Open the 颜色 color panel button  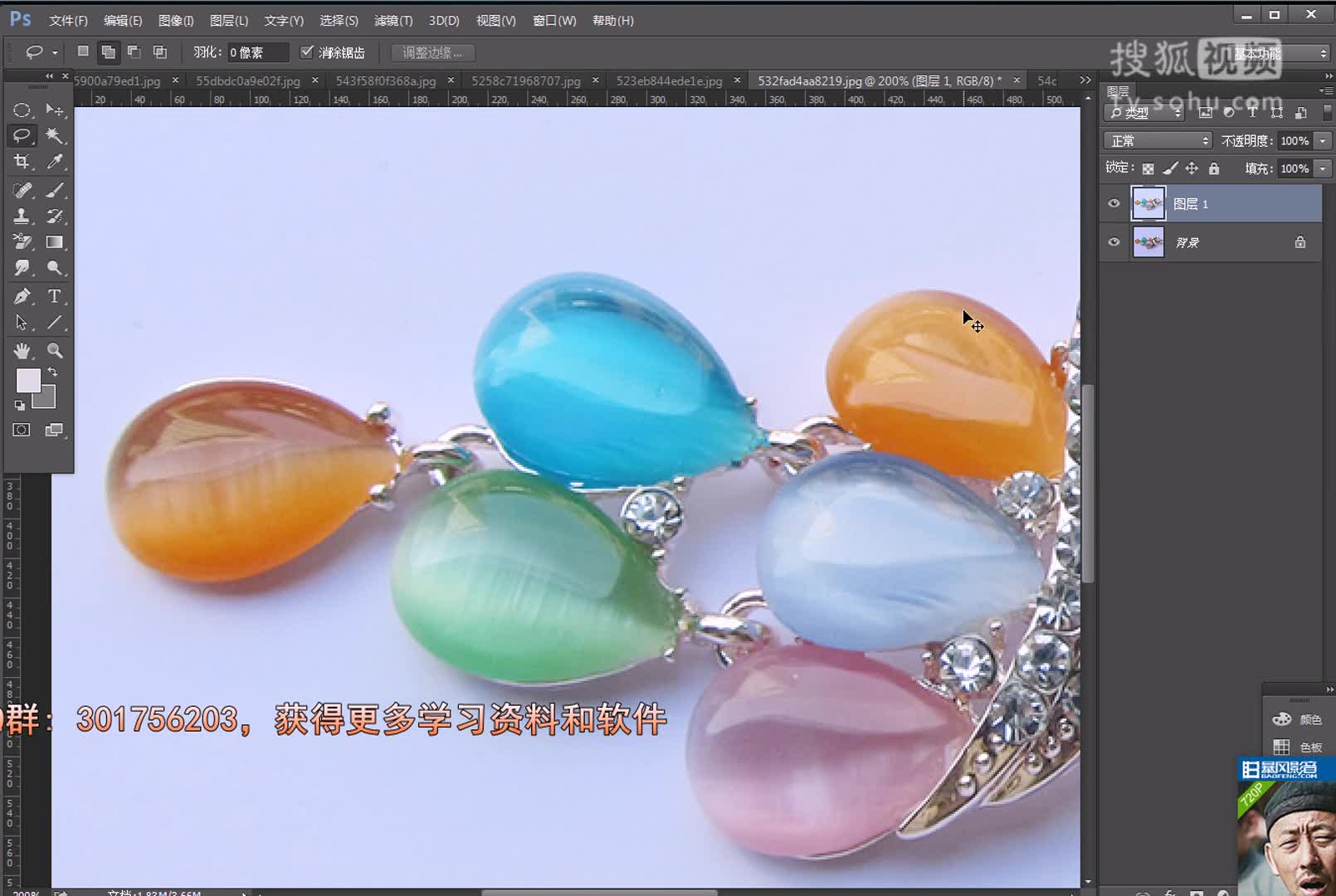point(1298,719)
